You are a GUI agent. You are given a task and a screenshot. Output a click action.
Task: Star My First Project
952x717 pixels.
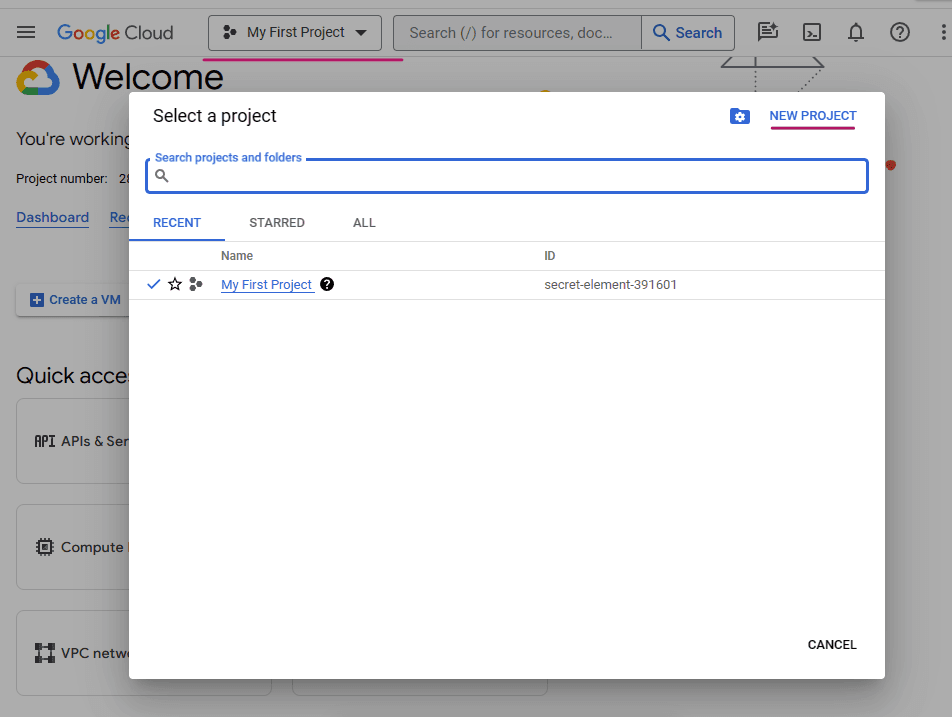click(175, 284)
